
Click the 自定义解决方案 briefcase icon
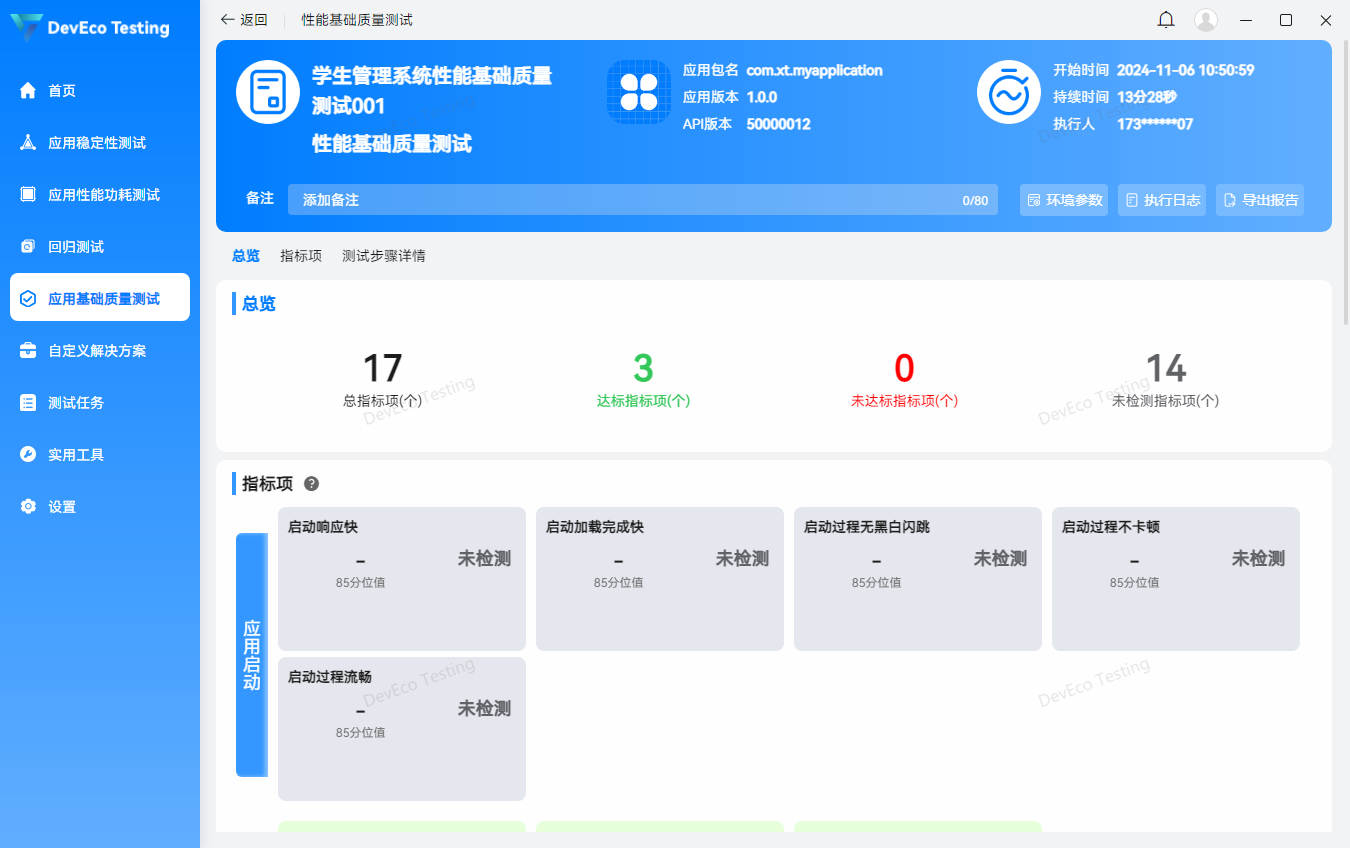tap(28, 351)
